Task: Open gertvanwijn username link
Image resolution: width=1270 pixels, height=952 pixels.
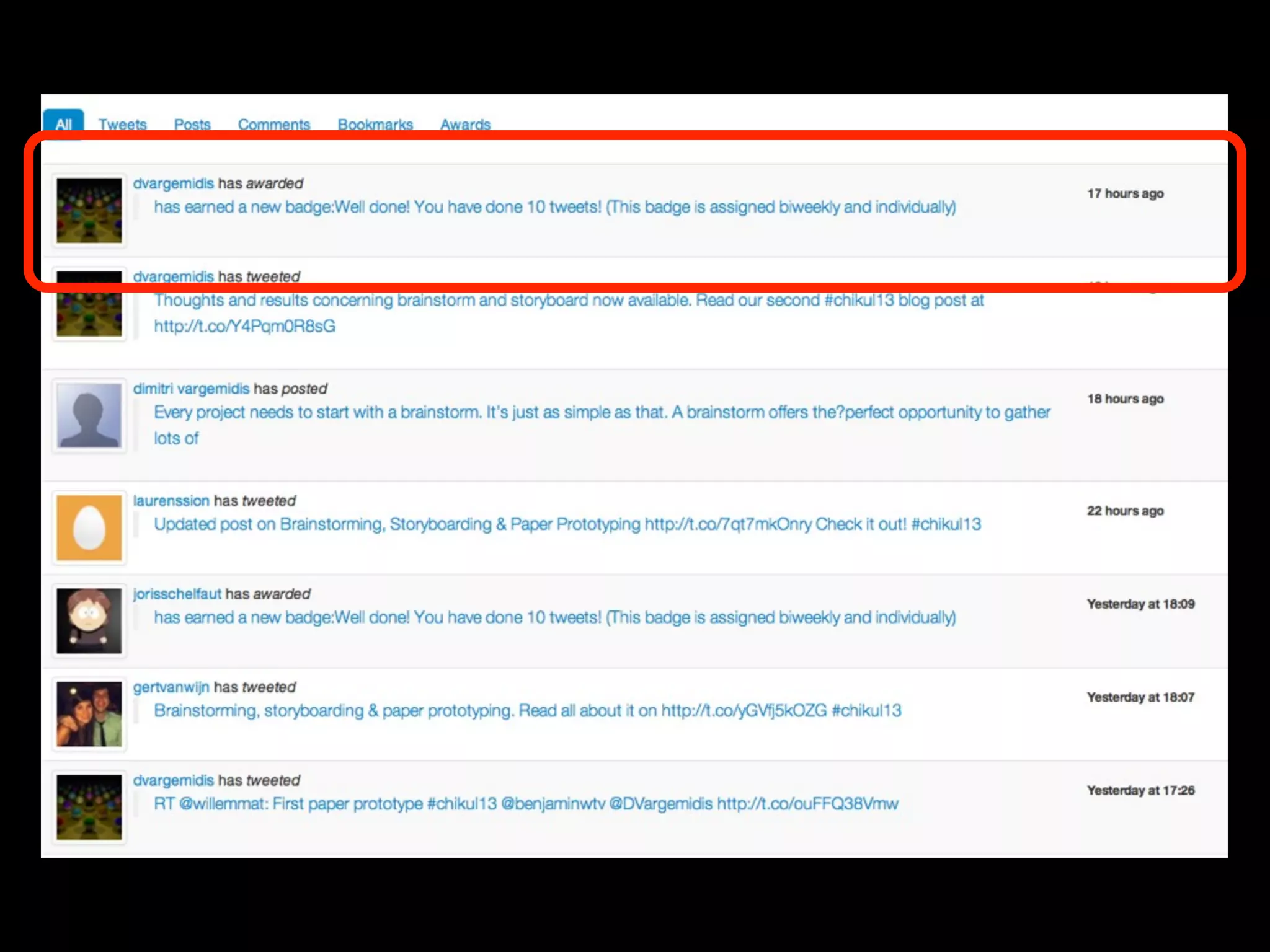Action: (171, 687)
